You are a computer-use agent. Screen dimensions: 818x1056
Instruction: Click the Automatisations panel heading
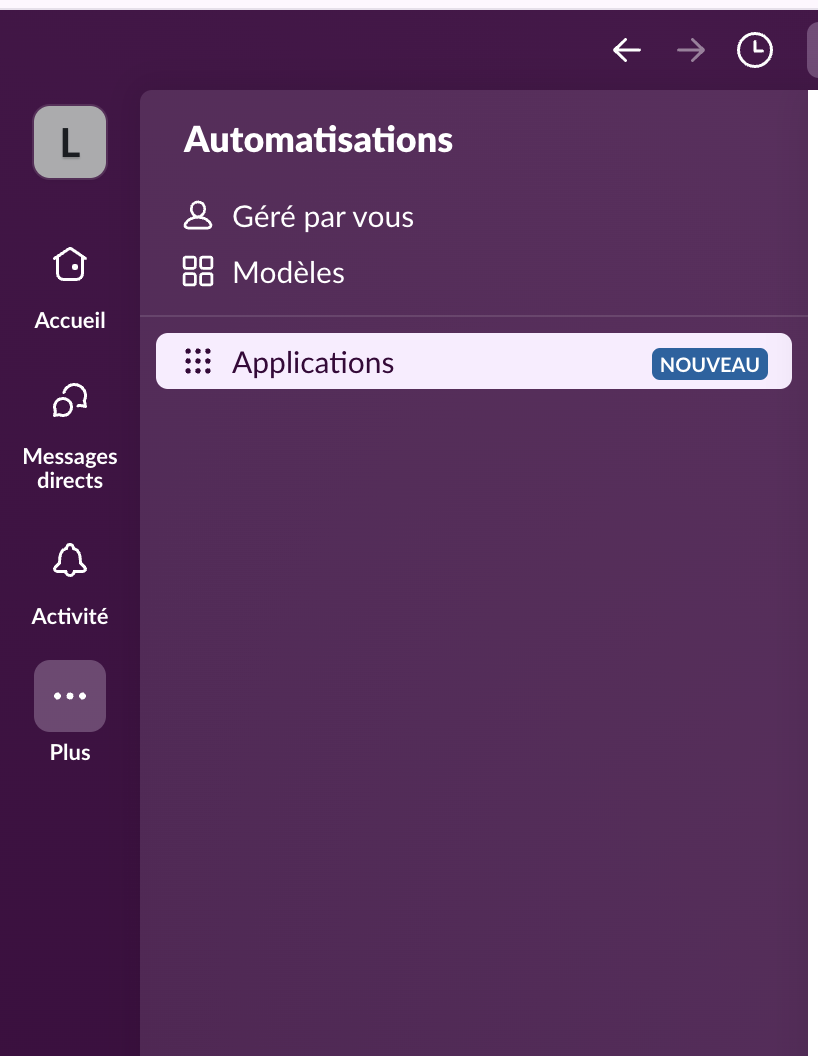[318, 140]
